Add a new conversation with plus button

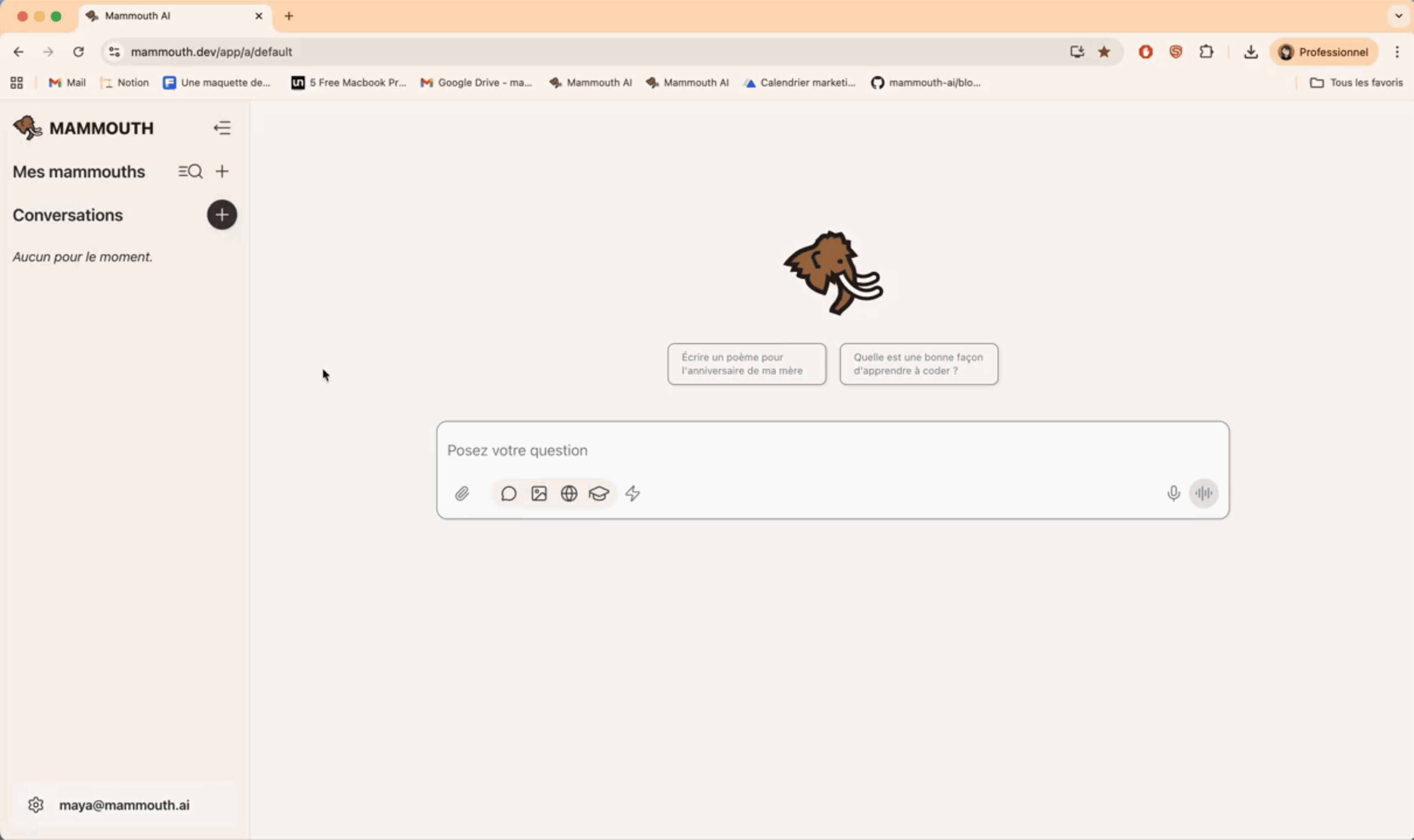(222, 215)
